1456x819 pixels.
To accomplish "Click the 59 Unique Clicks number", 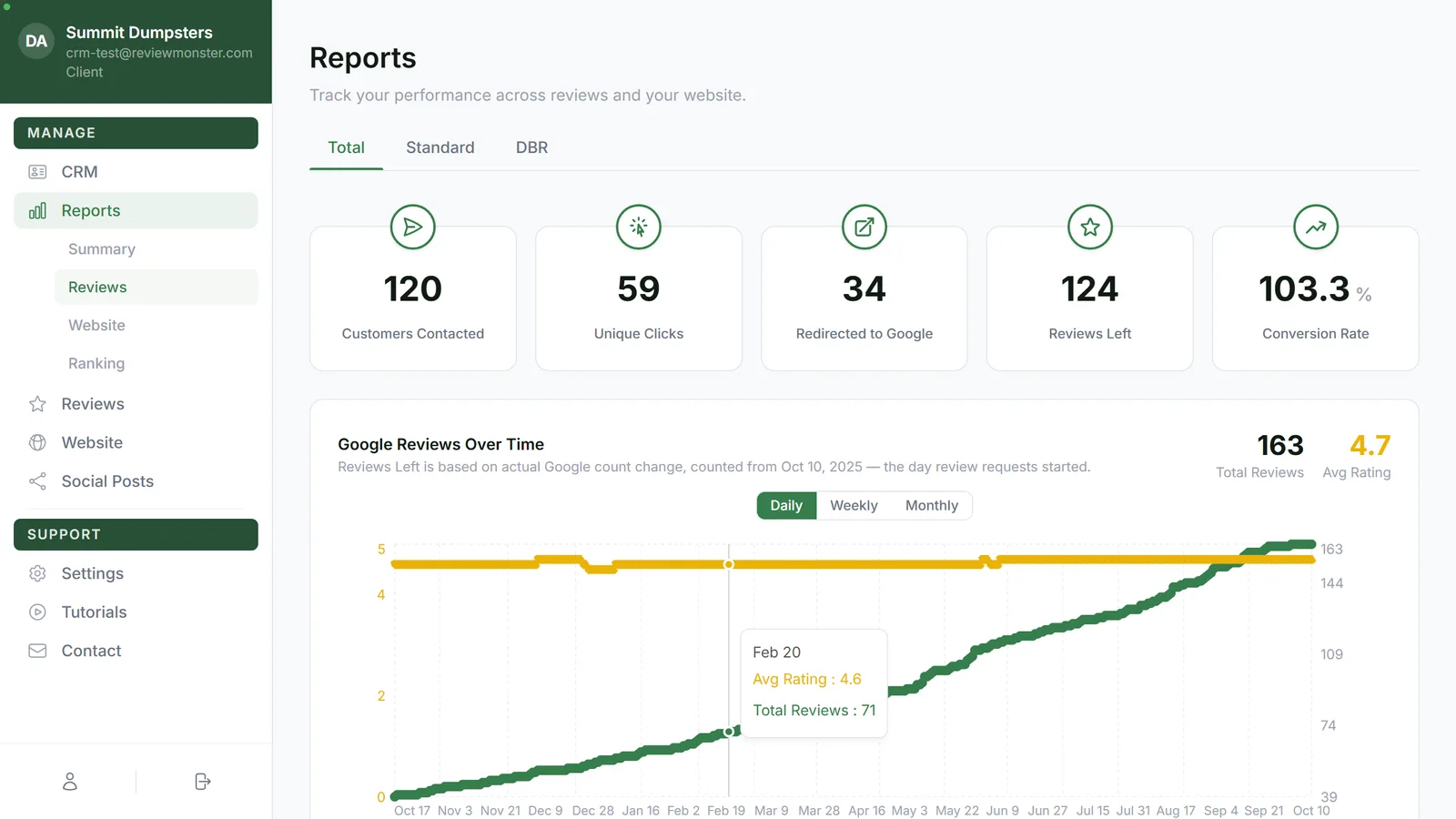I will click(639, 289).
